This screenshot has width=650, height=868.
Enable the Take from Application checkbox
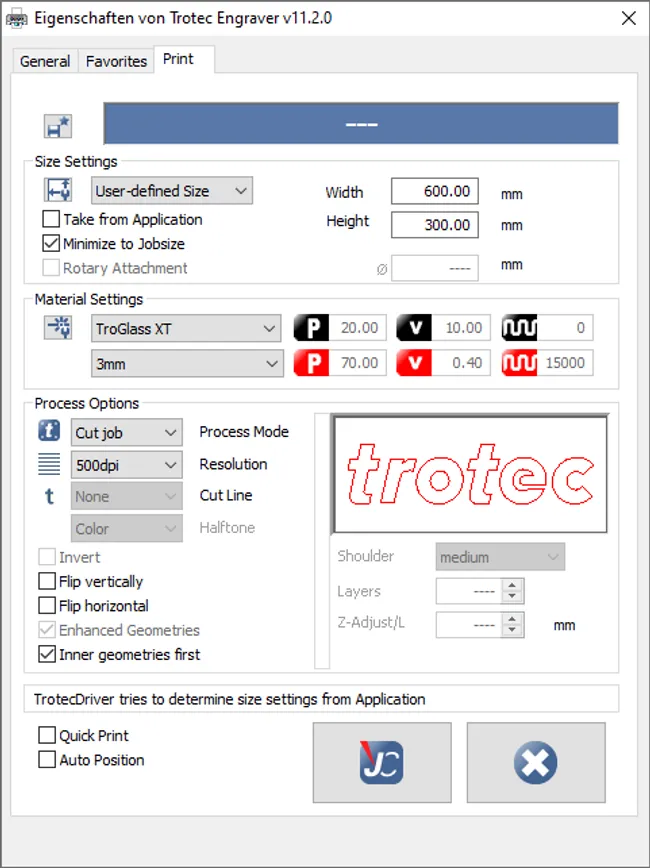pos(51,219)
